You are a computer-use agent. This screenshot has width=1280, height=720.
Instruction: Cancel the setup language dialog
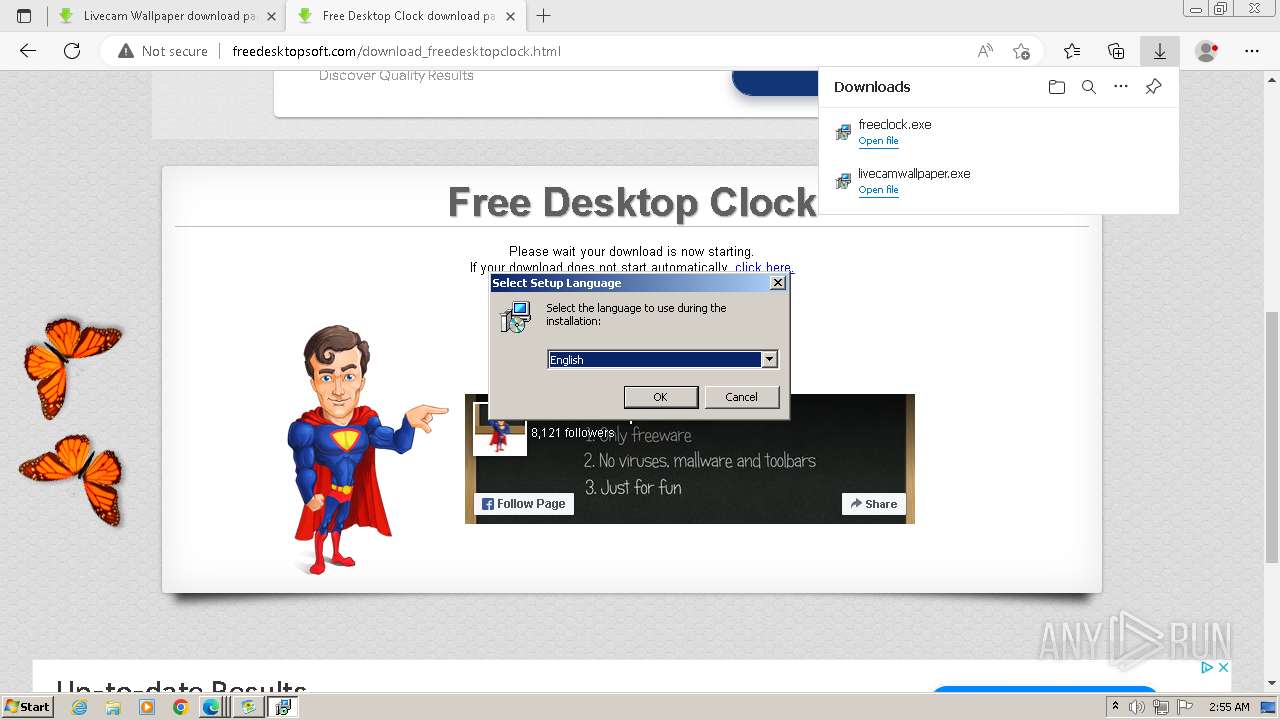(741, 397)
